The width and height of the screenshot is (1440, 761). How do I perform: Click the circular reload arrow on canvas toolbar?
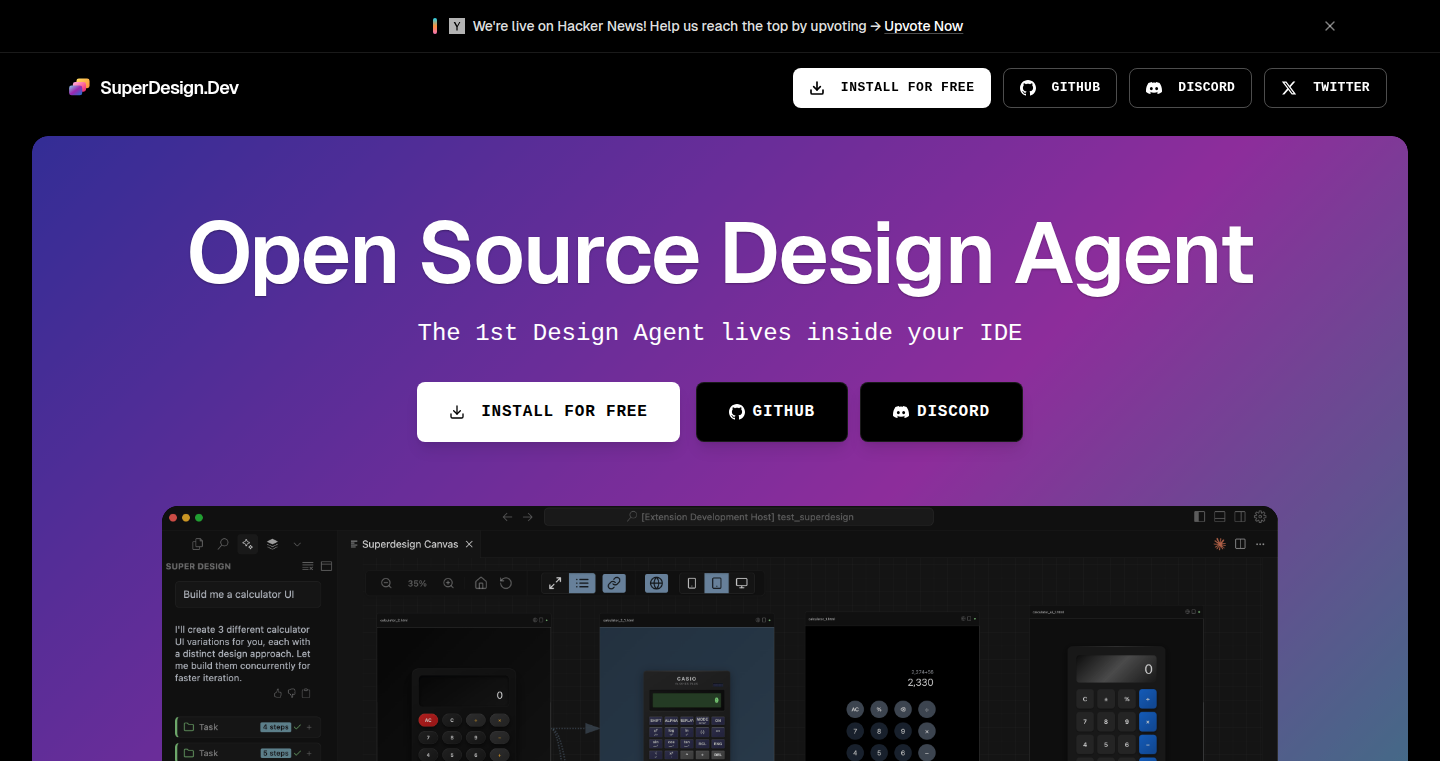[x=506, y=583]
